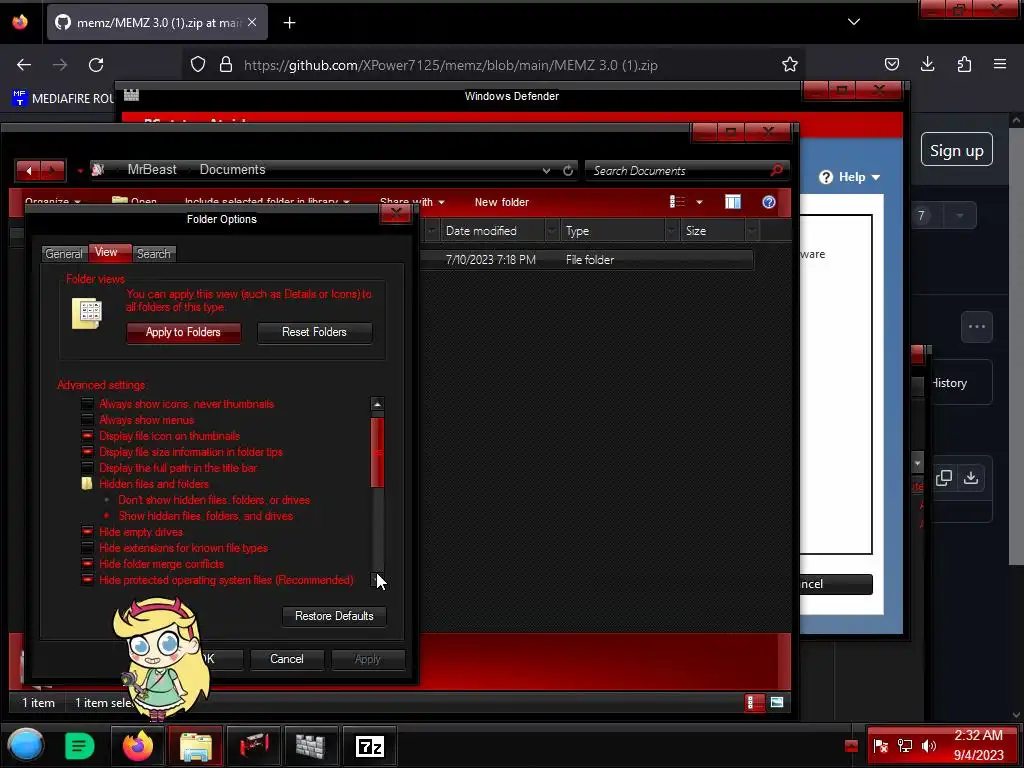The width and height of the screenshot is (1024, 768).
Task: Toggle Always show menus checkbox
Action: (x=87, y=420)
